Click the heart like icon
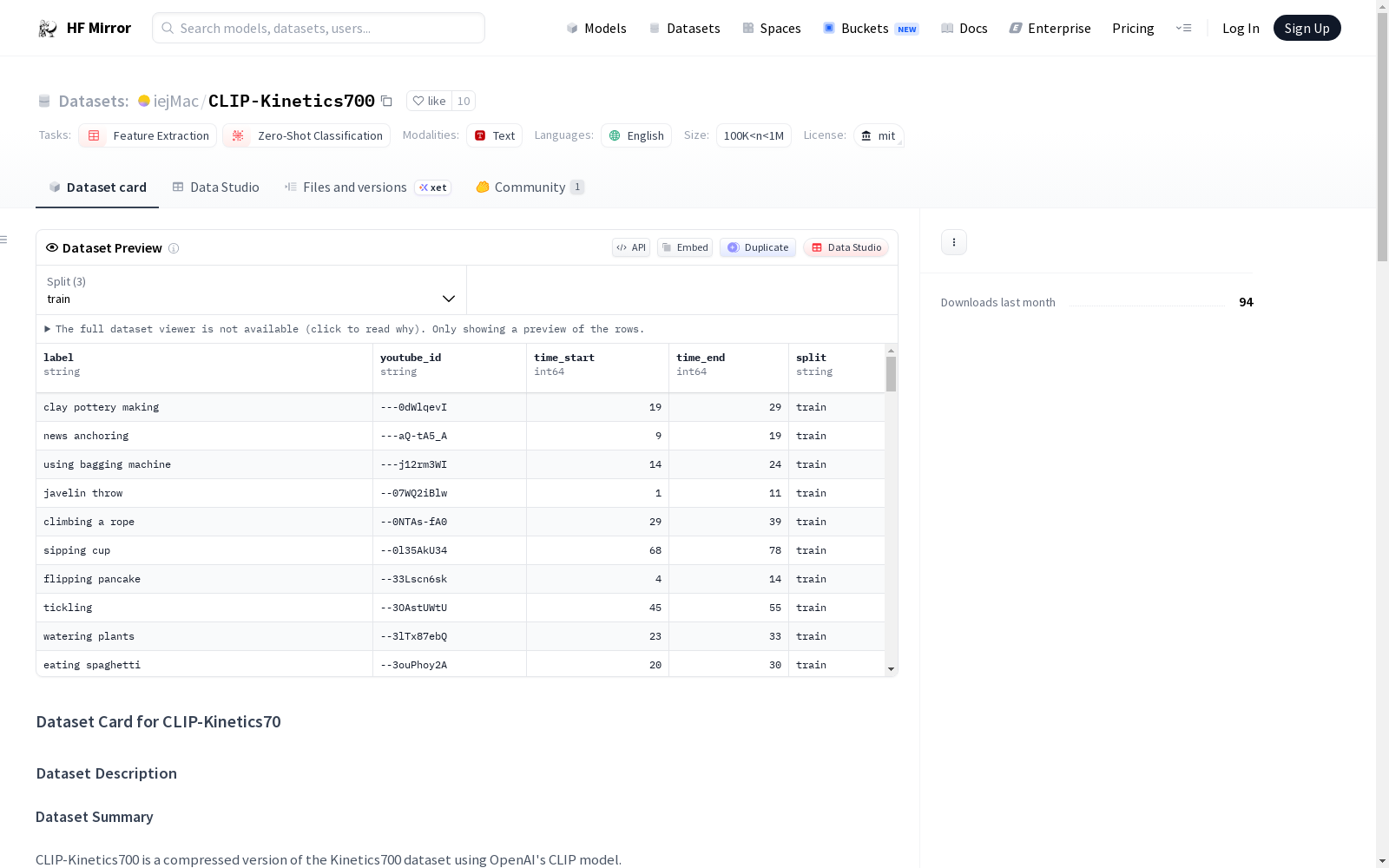This screenshot has height=868, width=1389. click(418, 101)
